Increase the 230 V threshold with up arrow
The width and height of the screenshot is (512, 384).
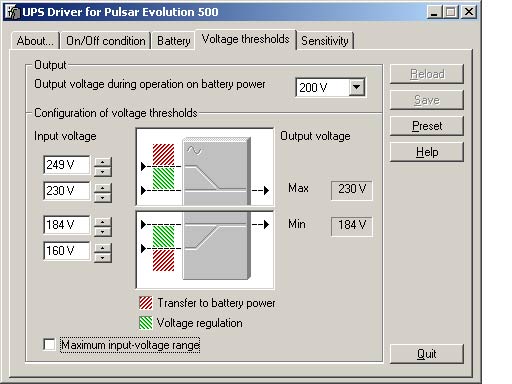103,188
